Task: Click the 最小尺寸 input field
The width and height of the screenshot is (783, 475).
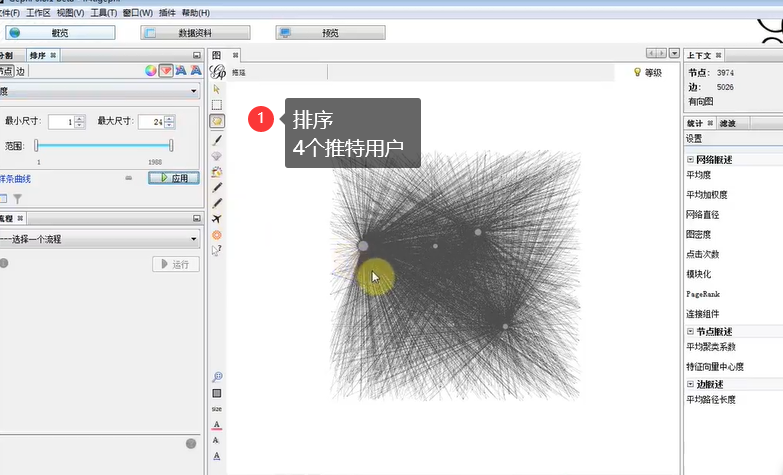Action: [61, 121]
